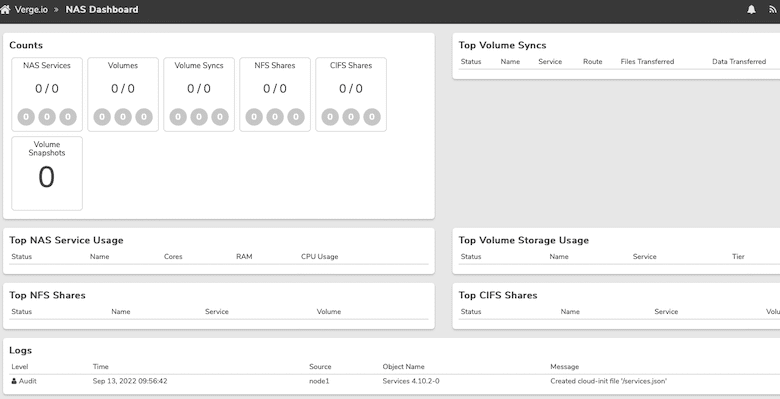Click the Time column header in Logs

coord(100,367)
